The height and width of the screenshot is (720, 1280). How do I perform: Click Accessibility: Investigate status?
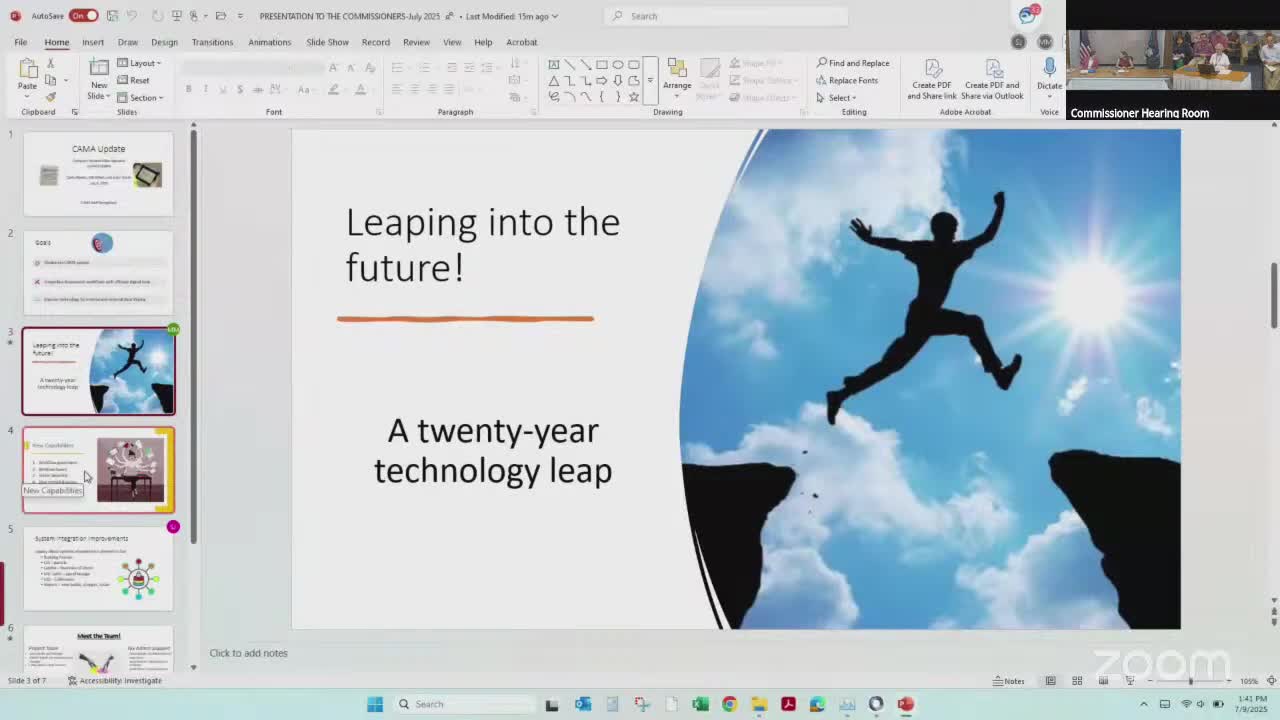coord(114,681)
